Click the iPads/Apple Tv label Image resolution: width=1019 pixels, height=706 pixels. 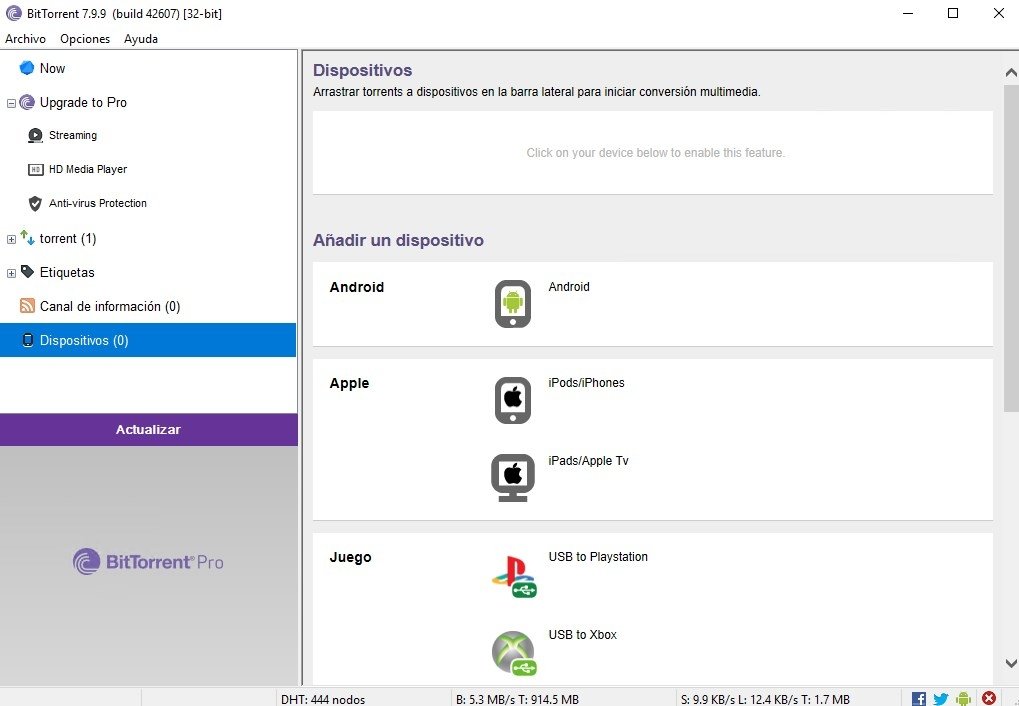click(588, 461)
